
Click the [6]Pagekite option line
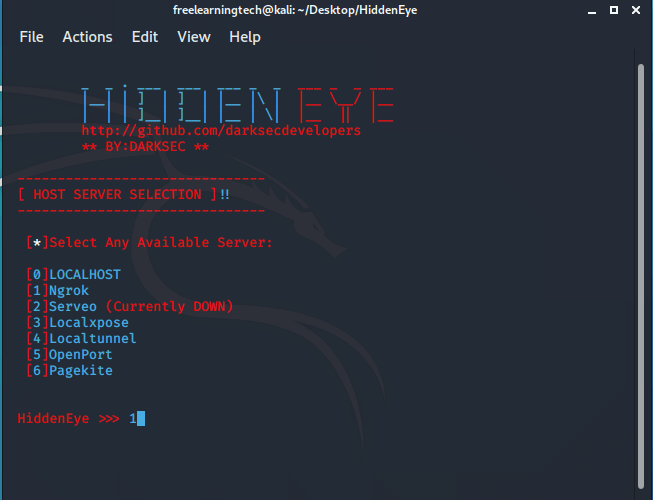coord(69,371)
